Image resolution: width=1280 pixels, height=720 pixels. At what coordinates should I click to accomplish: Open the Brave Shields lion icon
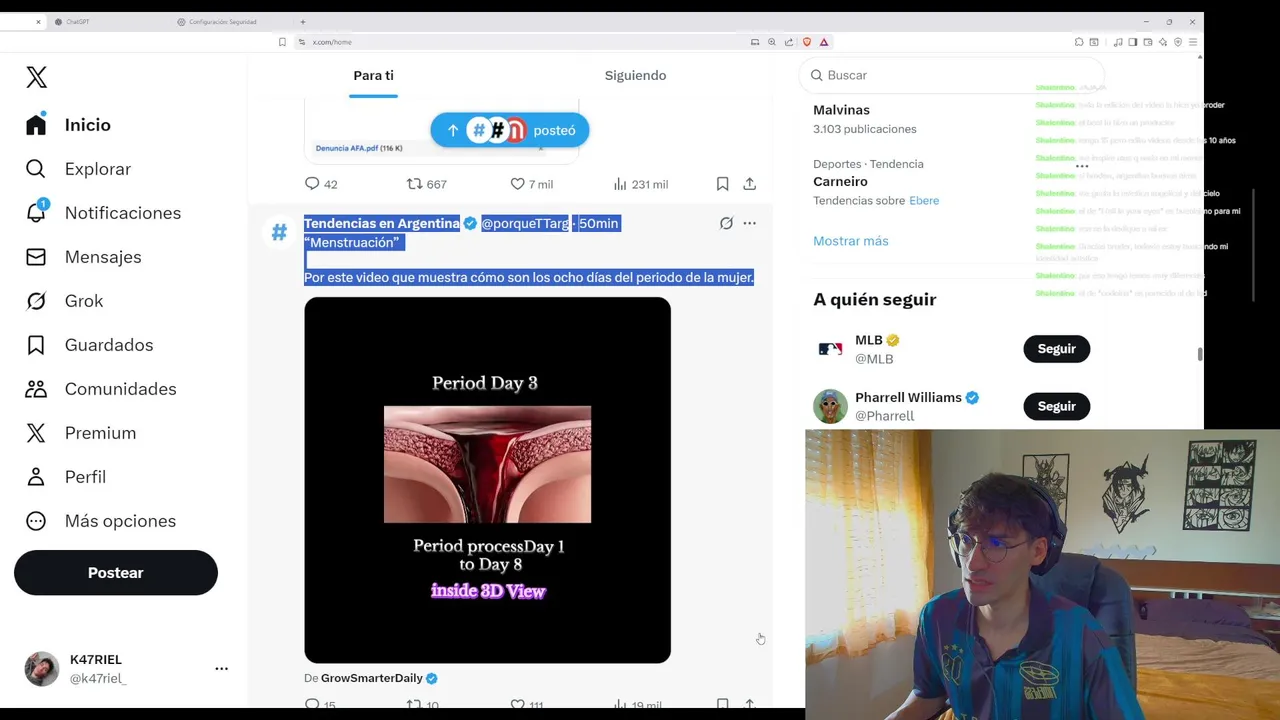click(x=808, y=42)
